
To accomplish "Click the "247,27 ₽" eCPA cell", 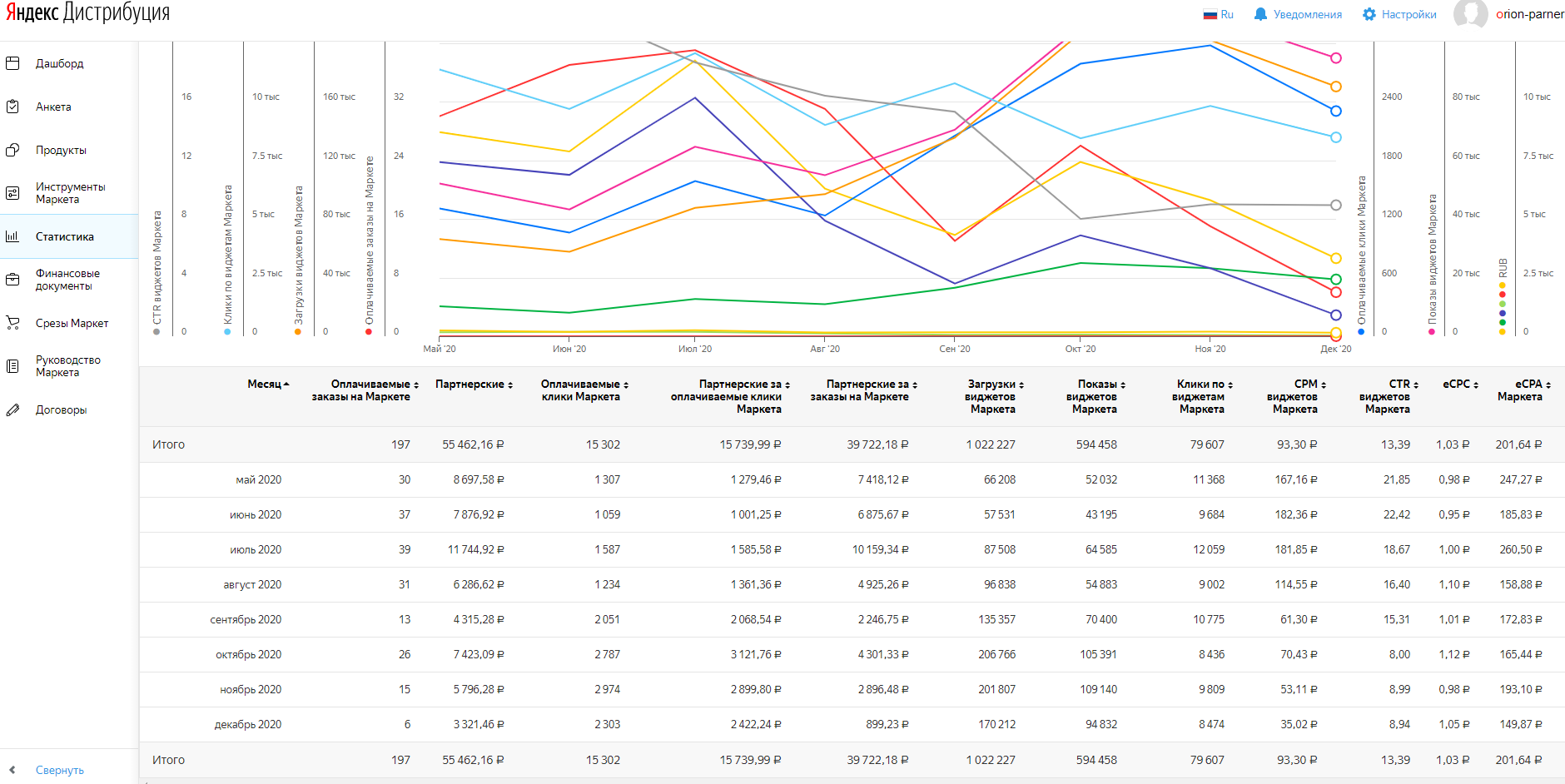I will [x=1521, y=479].
